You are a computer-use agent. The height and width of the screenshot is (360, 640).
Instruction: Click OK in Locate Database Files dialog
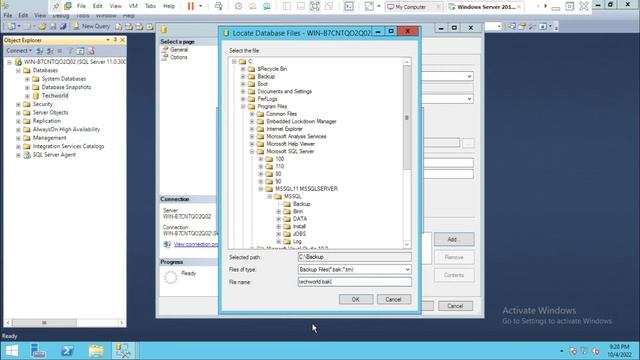pyautogui.click(x=356, y=299)
